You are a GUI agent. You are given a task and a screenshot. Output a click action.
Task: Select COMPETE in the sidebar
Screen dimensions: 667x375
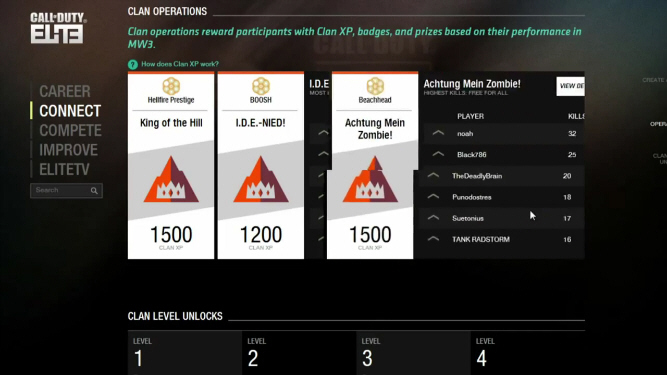[70, 131]
